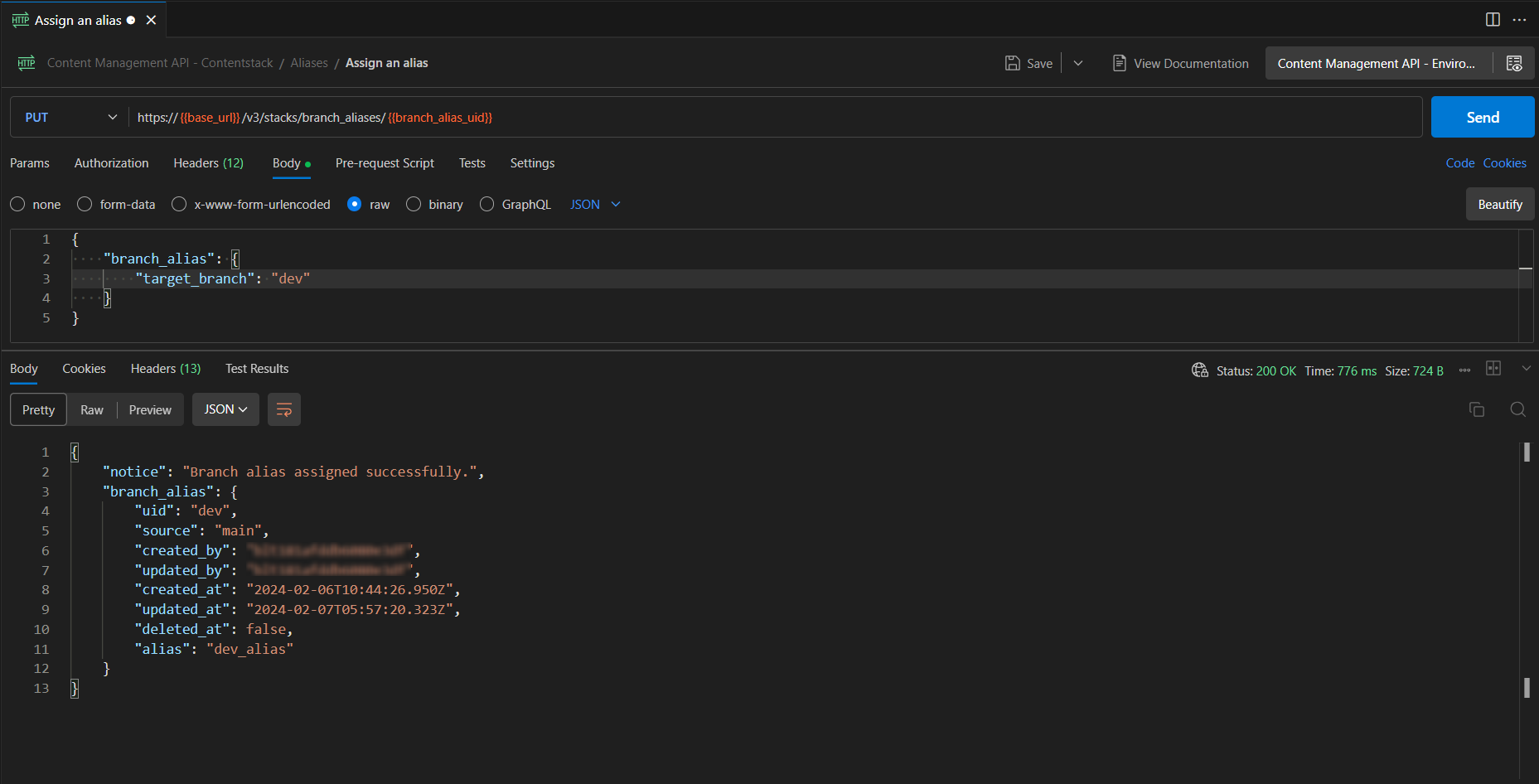Image resolution: width=1539 pixels, height=784 pixels.
Task: Click the split editor layout icon
Action: pyautogui.click(x=1493, y=20)
